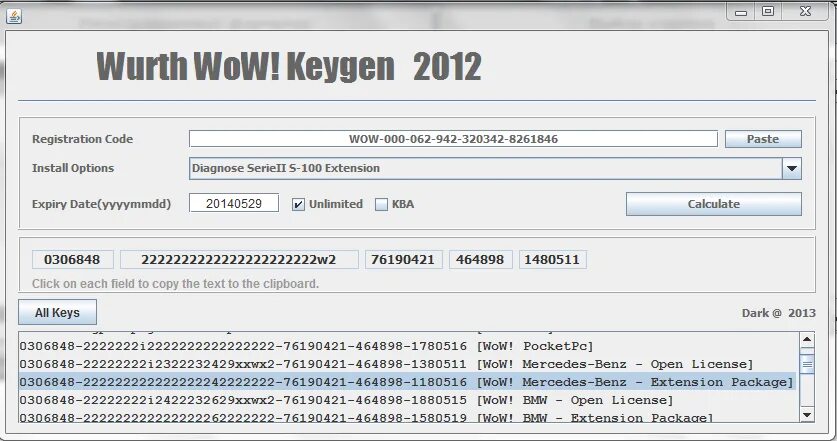Uncheck the Unlimited checkbox
837x441 pixels.
point(298,204)
